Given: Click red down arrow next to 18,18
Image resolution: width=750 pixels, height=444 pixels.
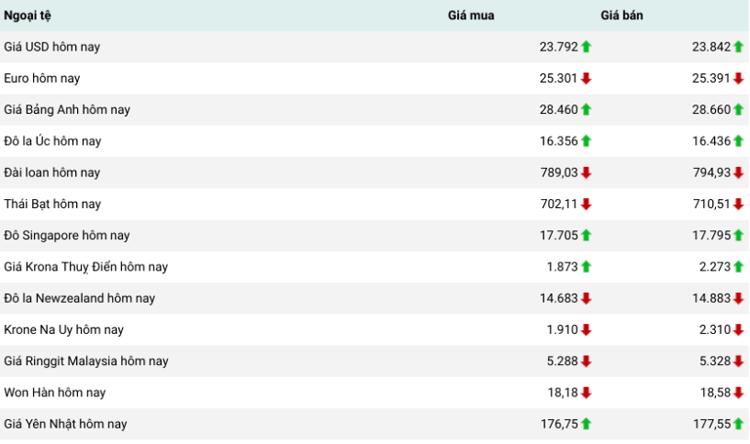Looking at the screenshot, I should pos(586,393).
